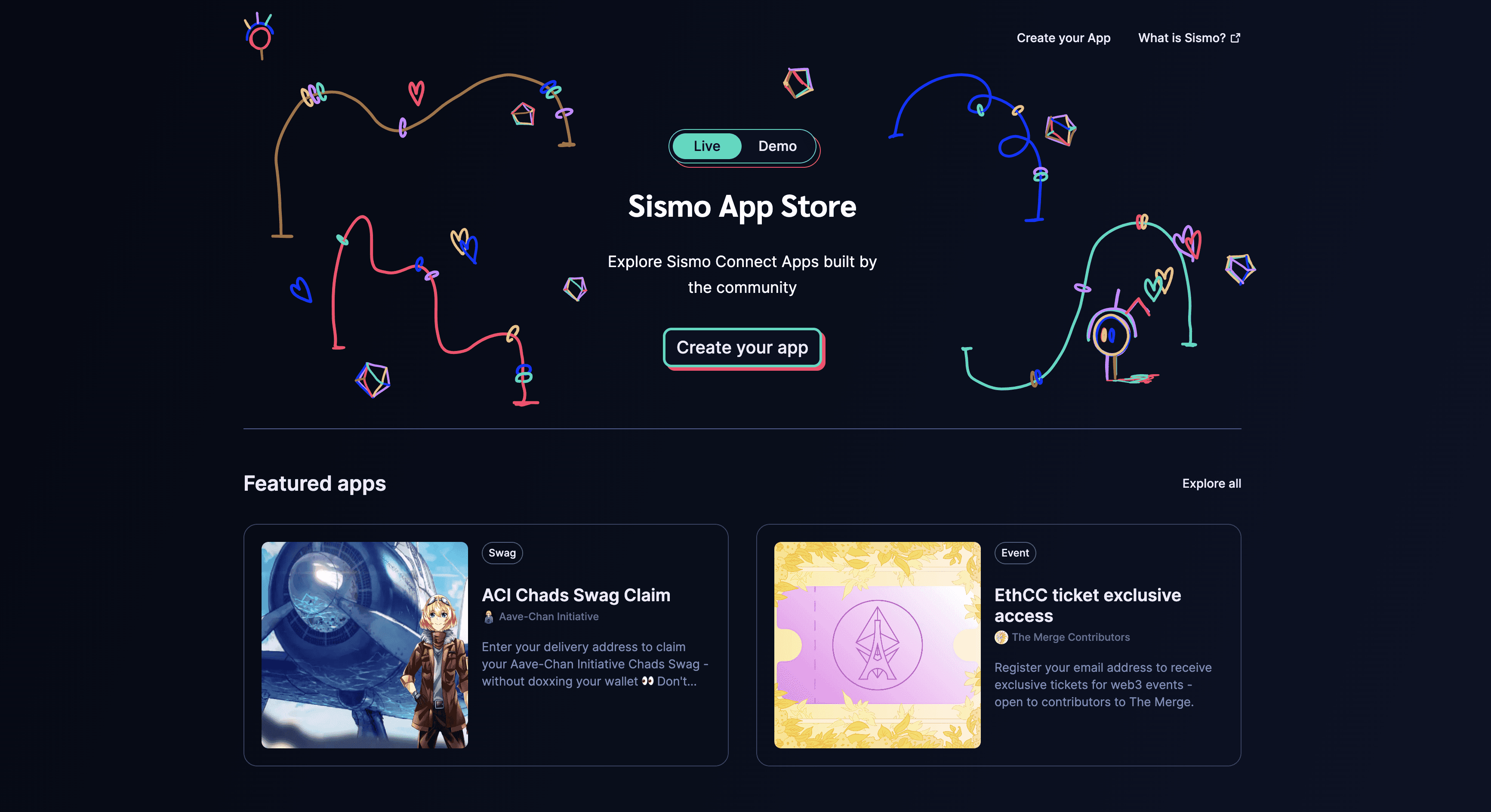Open EthCC ticket exclusive access title

[1087, 606]
